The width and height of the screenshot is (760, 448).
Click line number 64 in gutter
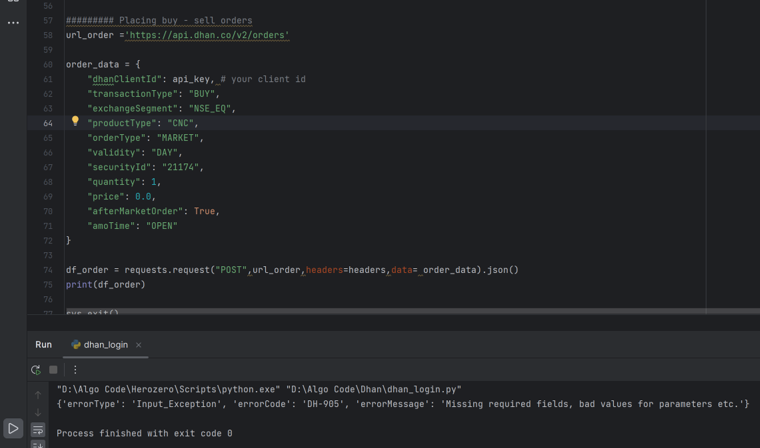tap(47, 123)
